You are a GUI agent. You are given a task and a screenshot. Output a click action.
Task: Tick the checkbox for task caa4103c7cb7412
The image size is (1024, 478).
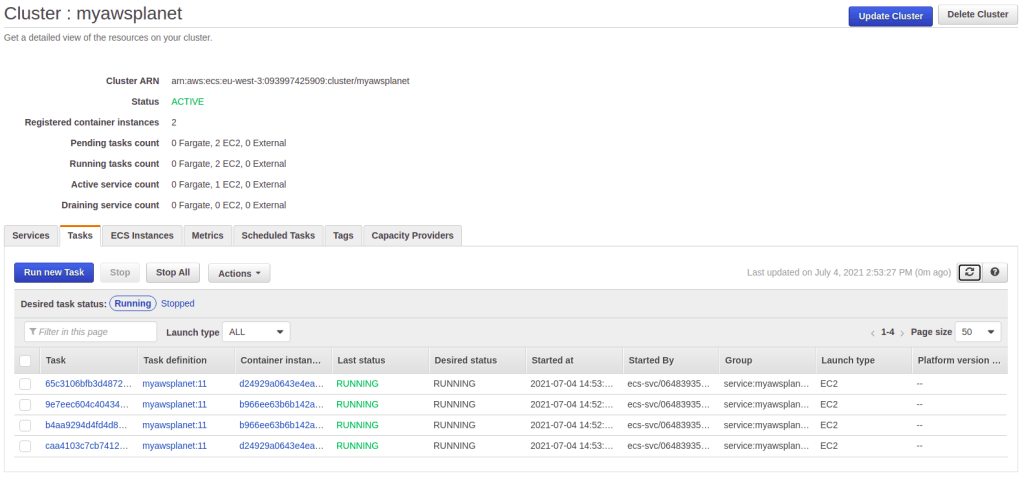coord(25,446)
